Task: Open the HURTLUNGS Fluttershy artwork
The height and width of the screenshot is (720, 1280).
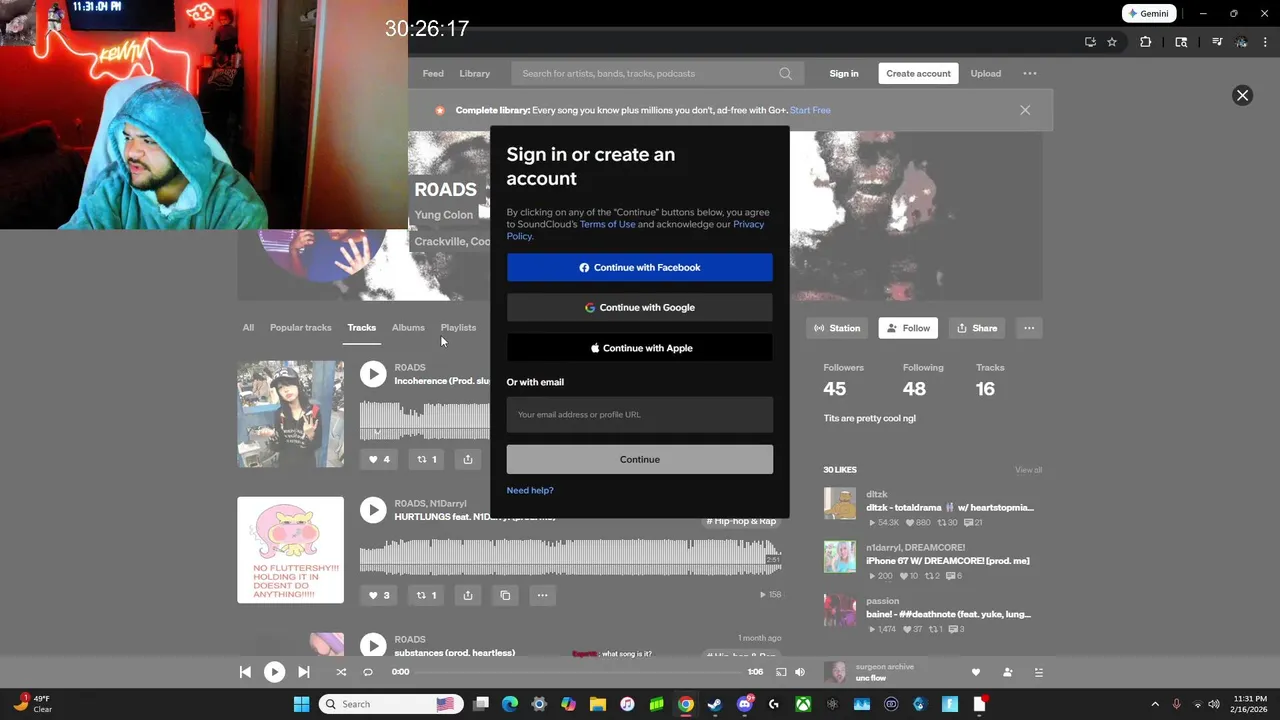Action: [x=290, y=550]
